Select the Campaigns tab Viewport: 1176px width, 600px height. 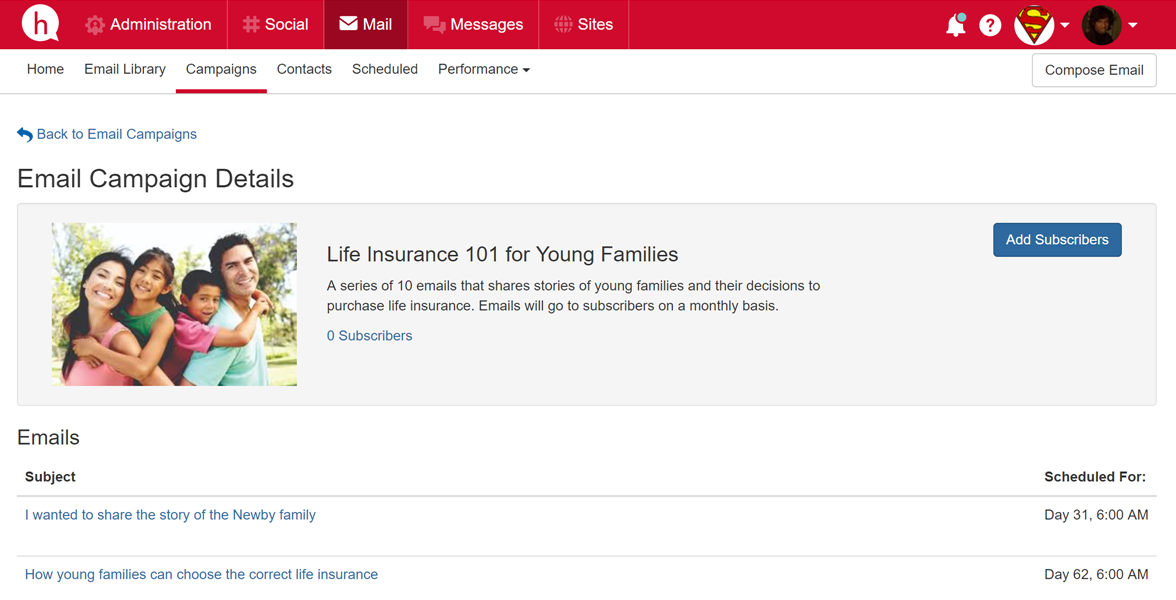[x=221, y=69]
